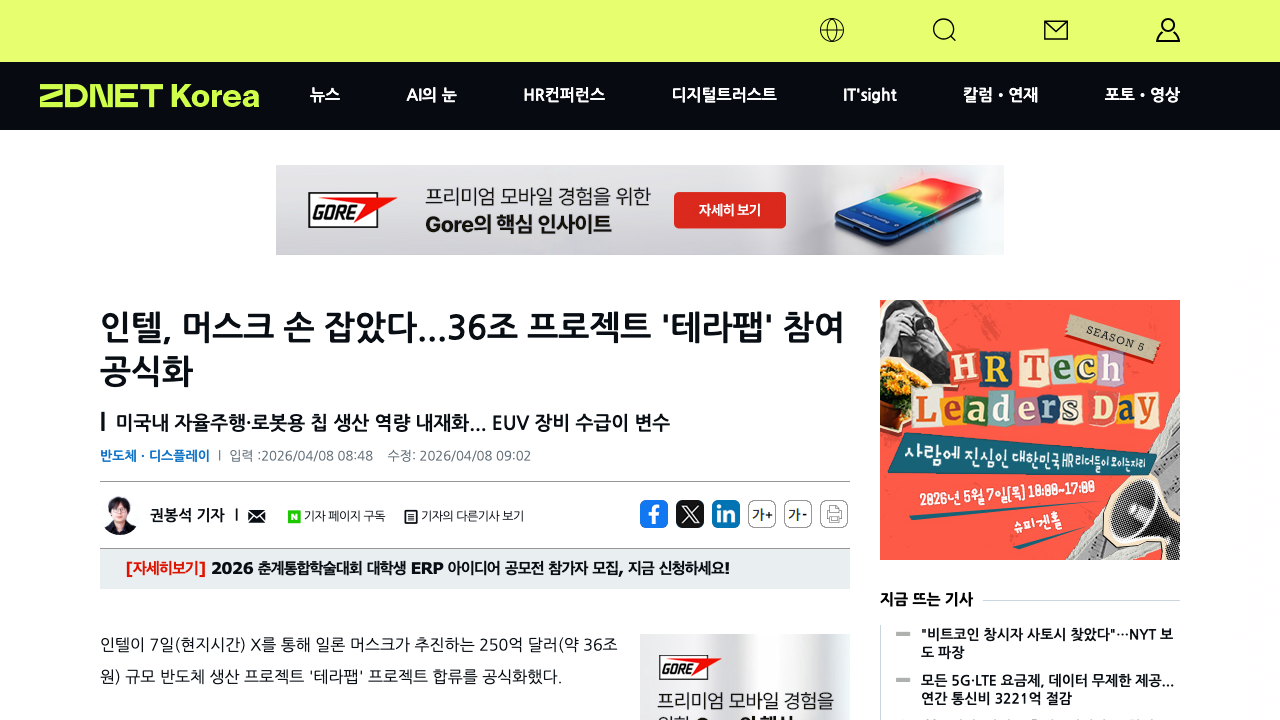Open the ERP 아이디어 공모전 banner
The image size is (1280, 720).
[475, 568]
